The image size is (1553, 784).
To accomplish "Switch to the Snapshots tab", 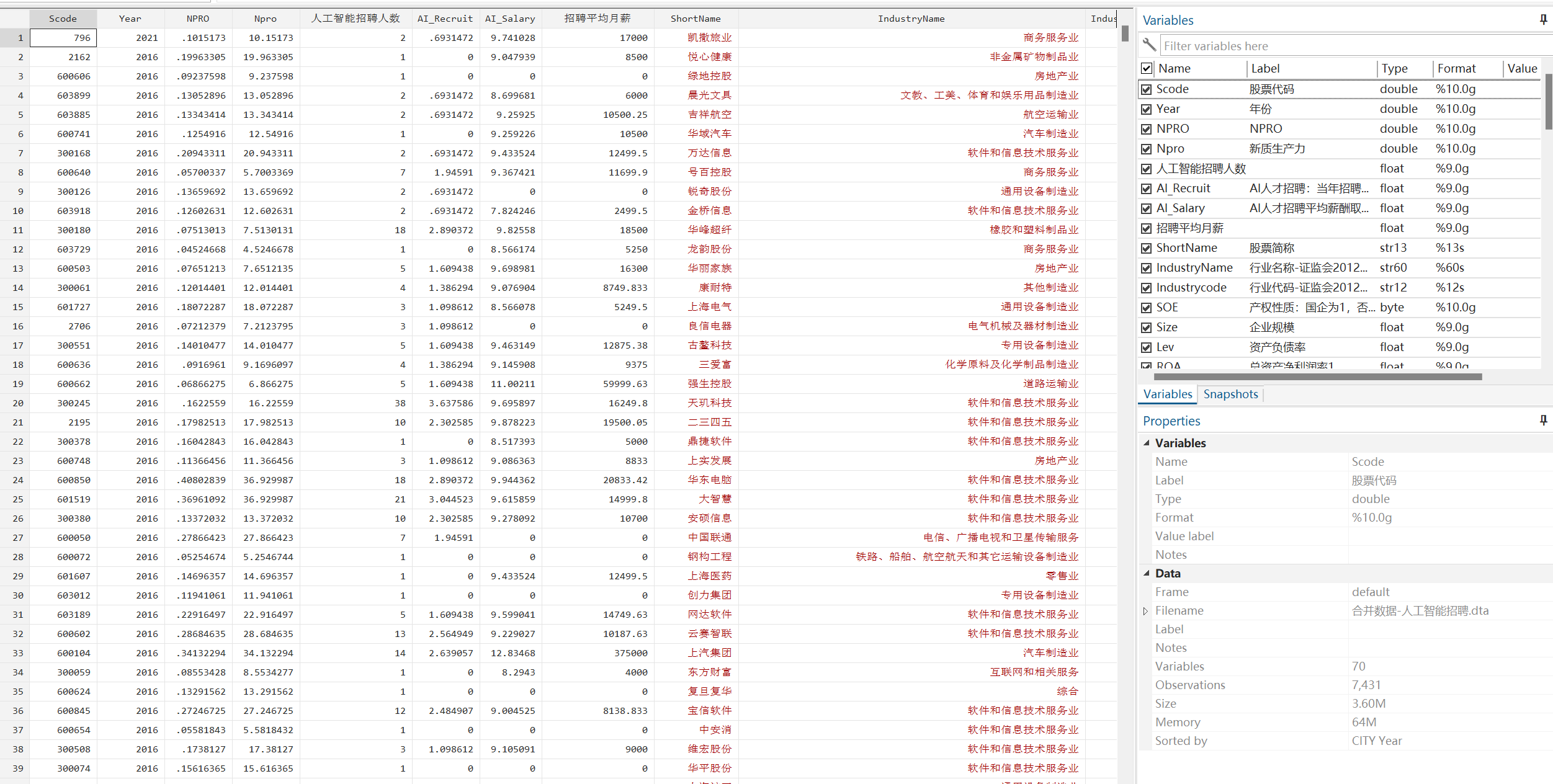I will pos(1230,394).
